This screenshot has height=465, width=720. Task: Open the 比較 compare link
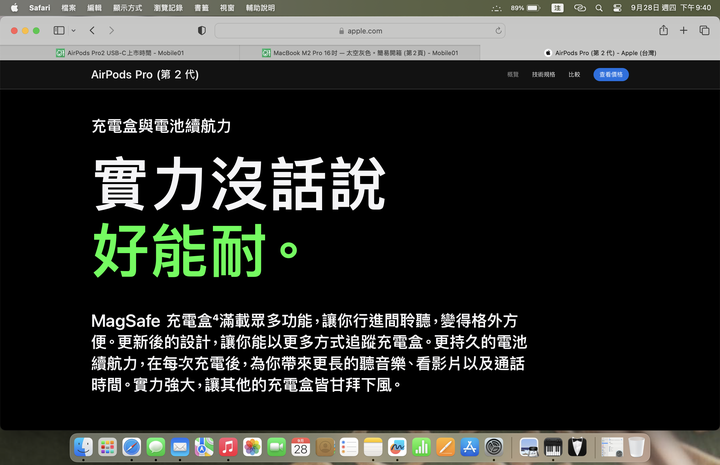(x=574, y=74)
